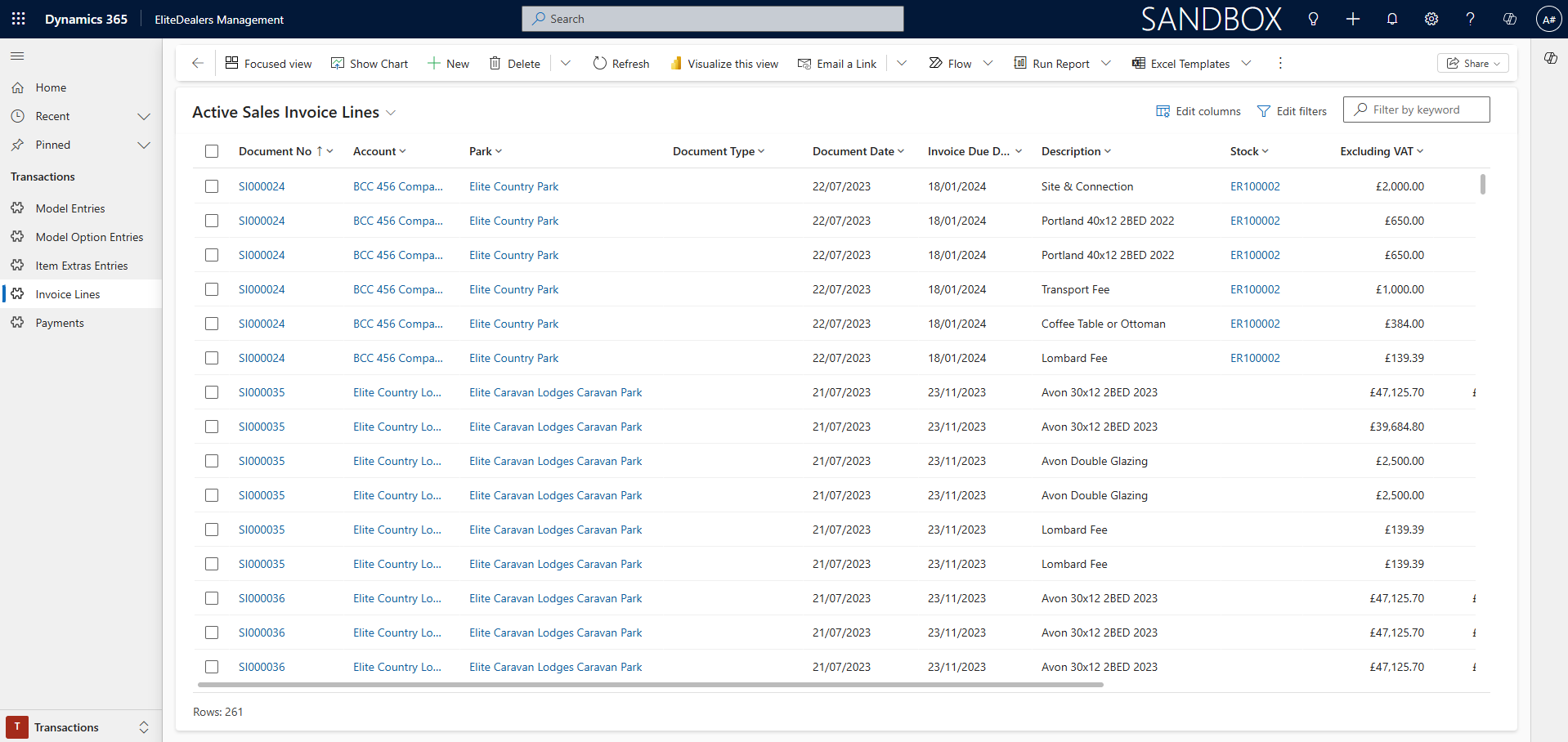This screenshot has height=742, width=1568.
Task: Open the help question mark
Action: coord(1470,19)
